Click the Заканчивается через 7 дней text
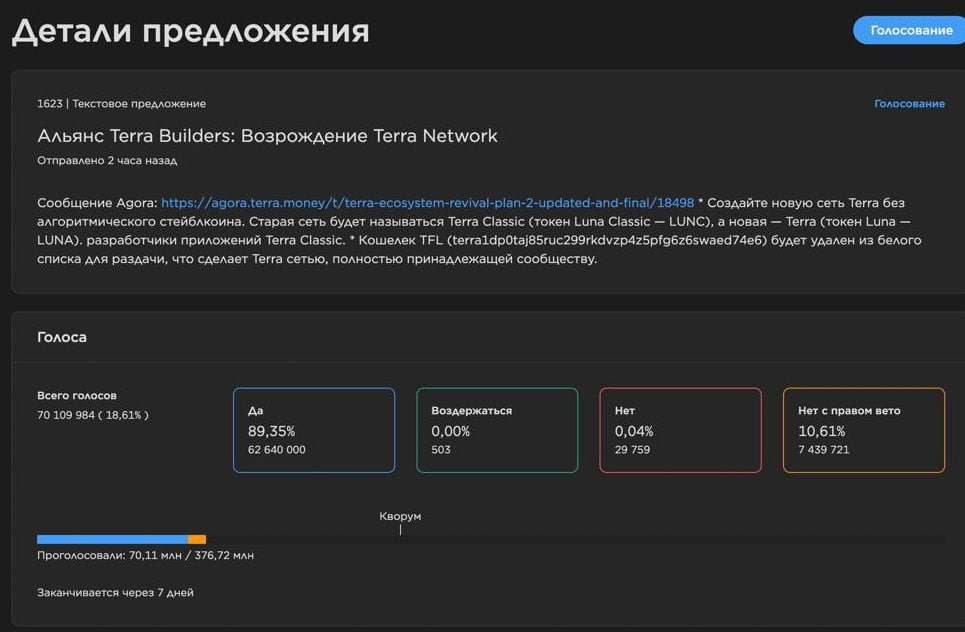The image size is (965, 632). tap(115, 593)
